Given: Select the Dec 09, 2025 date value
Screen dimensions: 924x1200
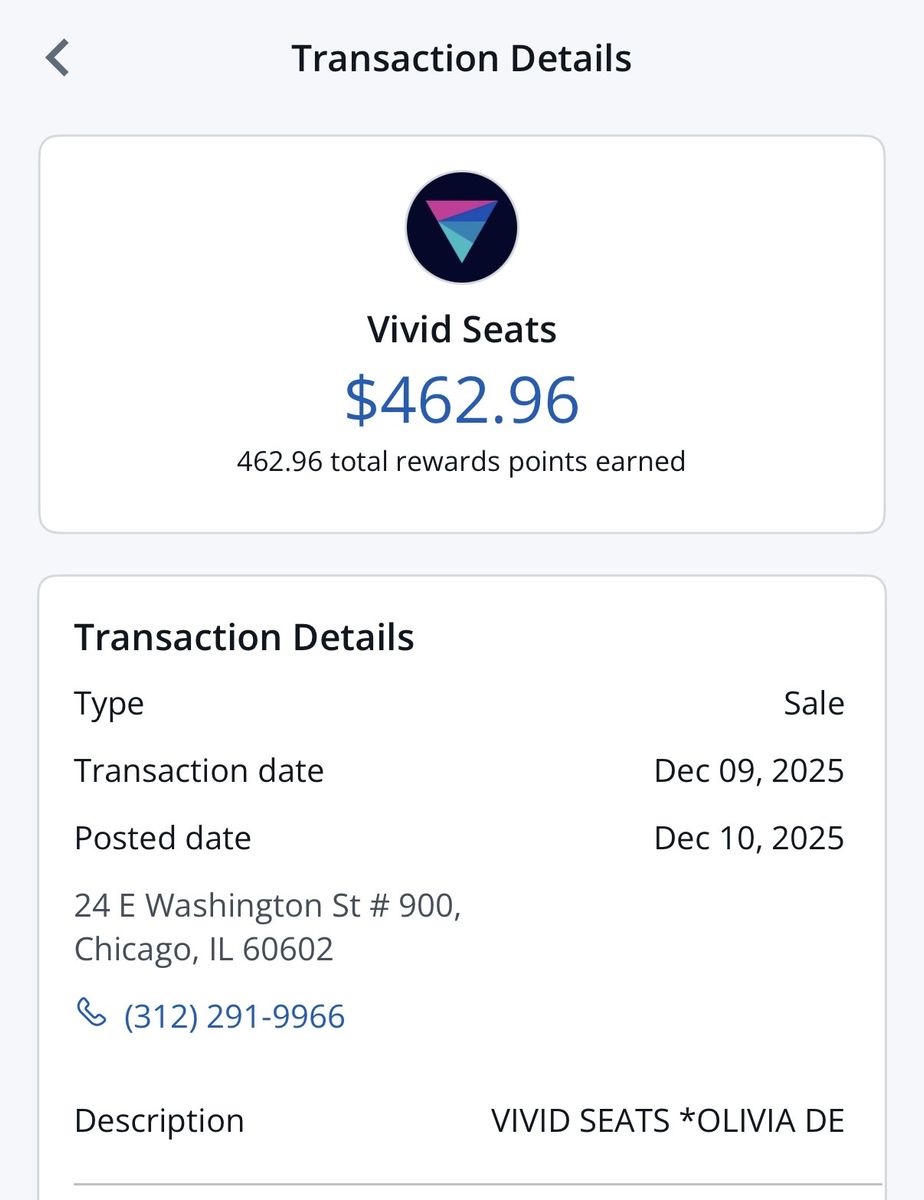Looking at the screenshot, I should [x=749, y=771].
